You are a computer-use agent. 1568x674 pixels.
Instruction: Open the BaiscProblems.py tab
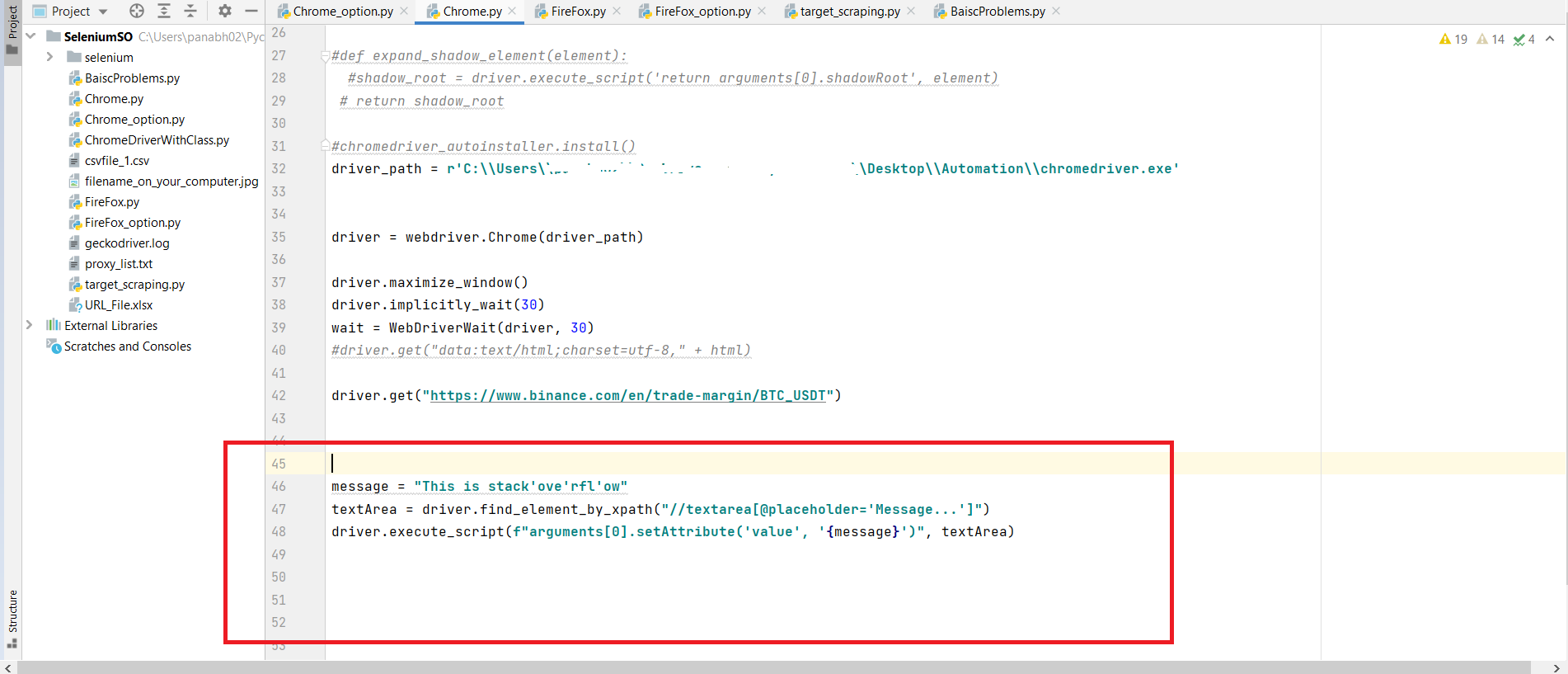tap(998, 12)
